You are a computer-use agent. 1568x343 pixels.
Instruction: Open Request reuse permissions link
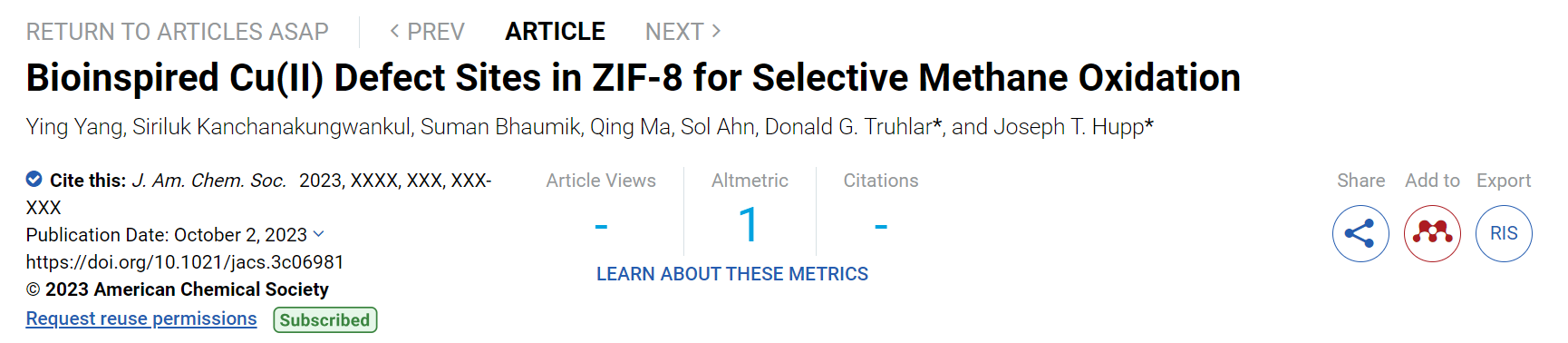click(141, 318)
